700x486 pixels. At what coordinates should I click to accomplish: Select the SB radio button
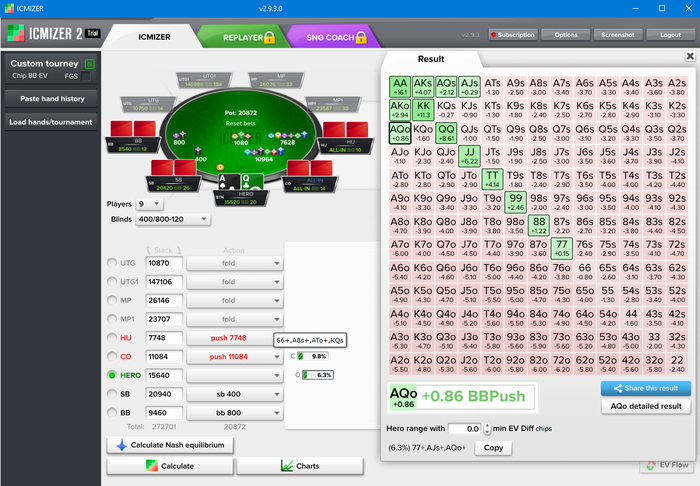pos(112,394)
